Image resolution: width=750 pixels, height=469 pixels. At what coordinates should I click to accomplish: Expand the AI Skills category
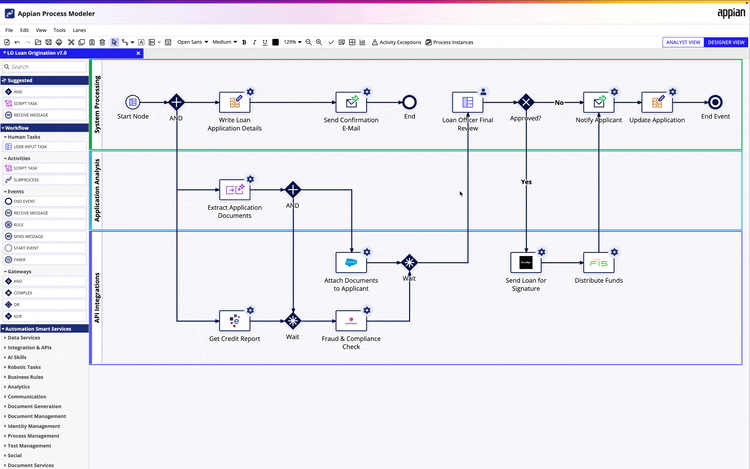(x=16, y=357)
